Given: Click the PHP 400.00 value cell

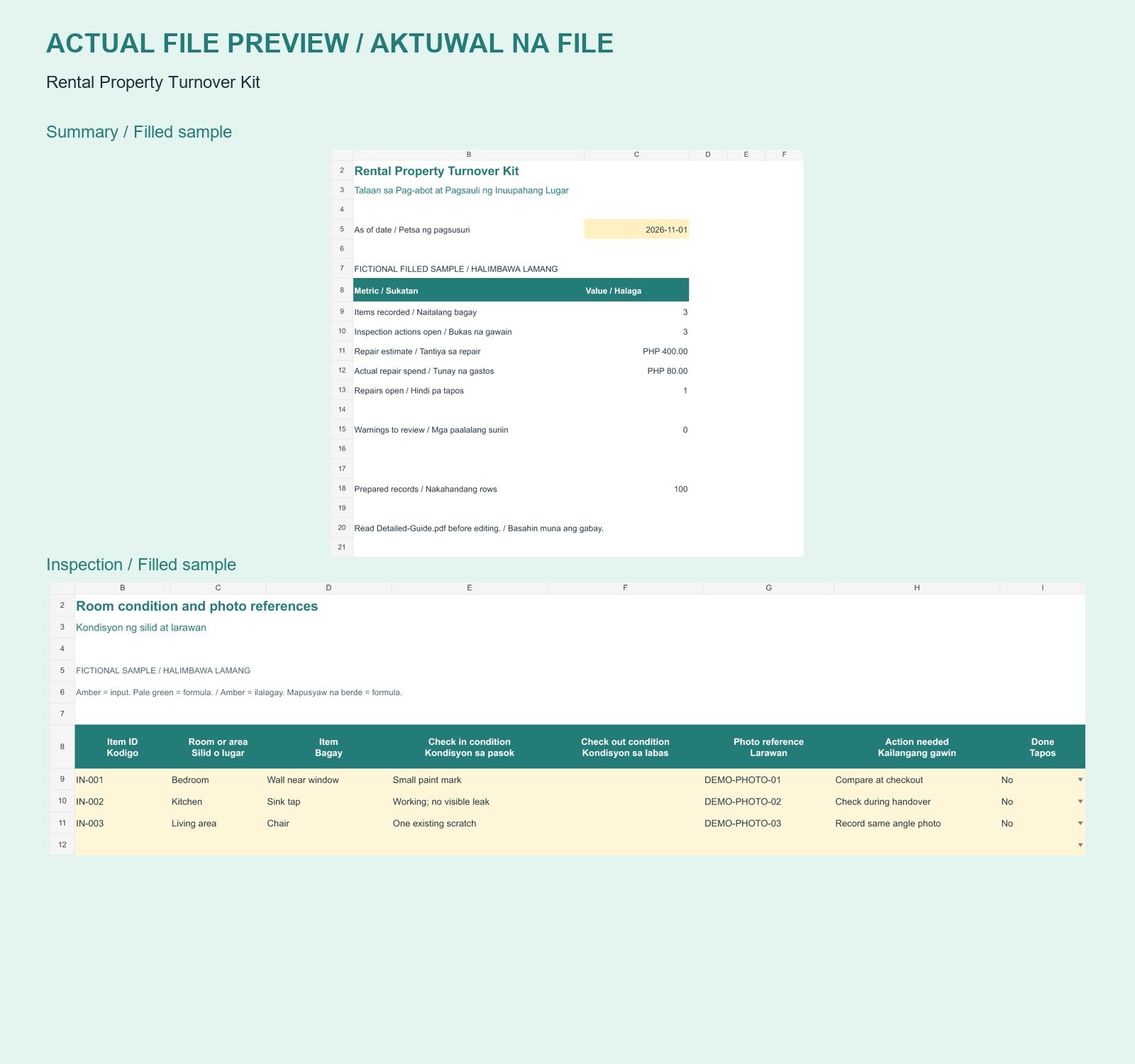Looking at the screenshot, I should [x=636, y=351].
